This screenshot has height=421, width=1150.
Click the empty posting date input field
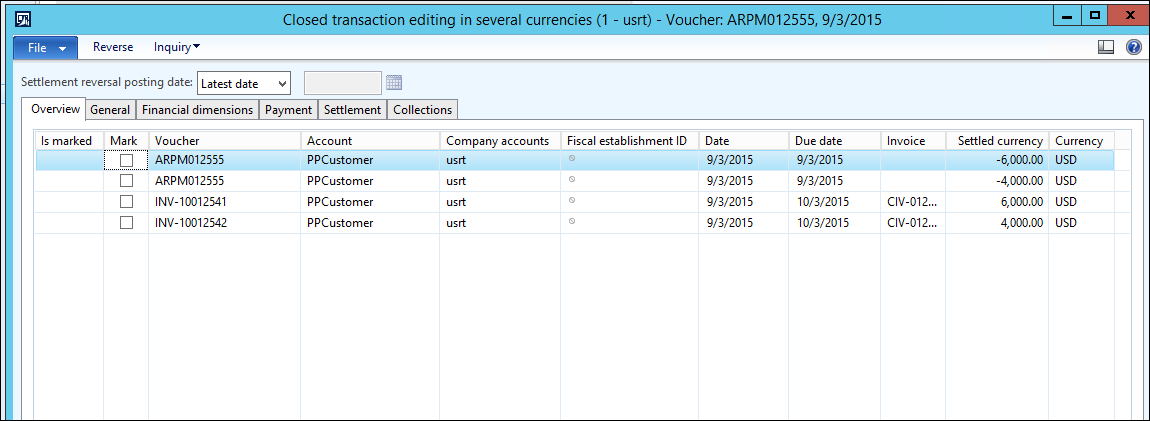point(342,83)
